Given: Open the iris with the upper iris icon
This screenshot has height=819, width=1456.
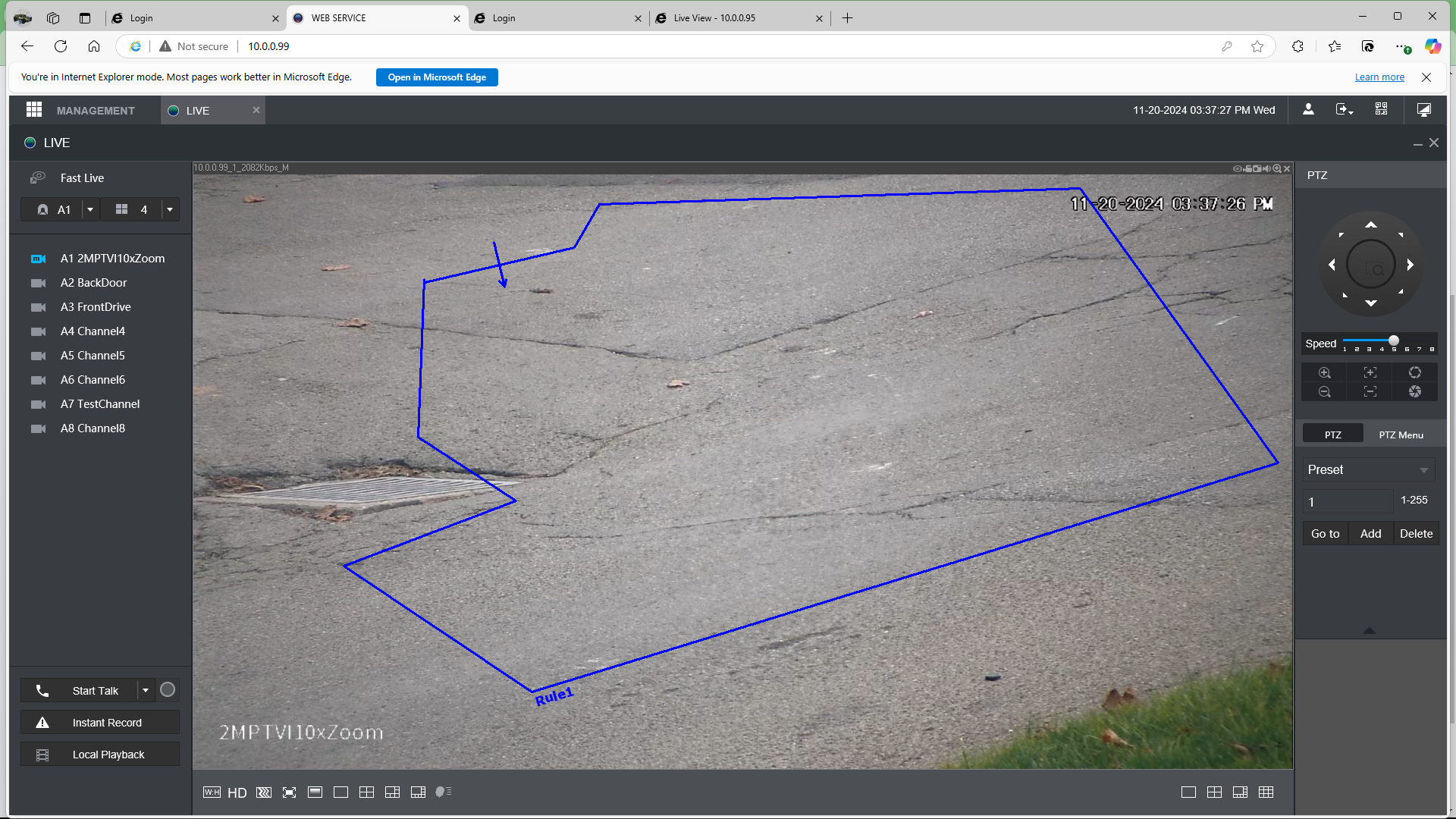Looking at the screenshot, I should click(1414, 372).
